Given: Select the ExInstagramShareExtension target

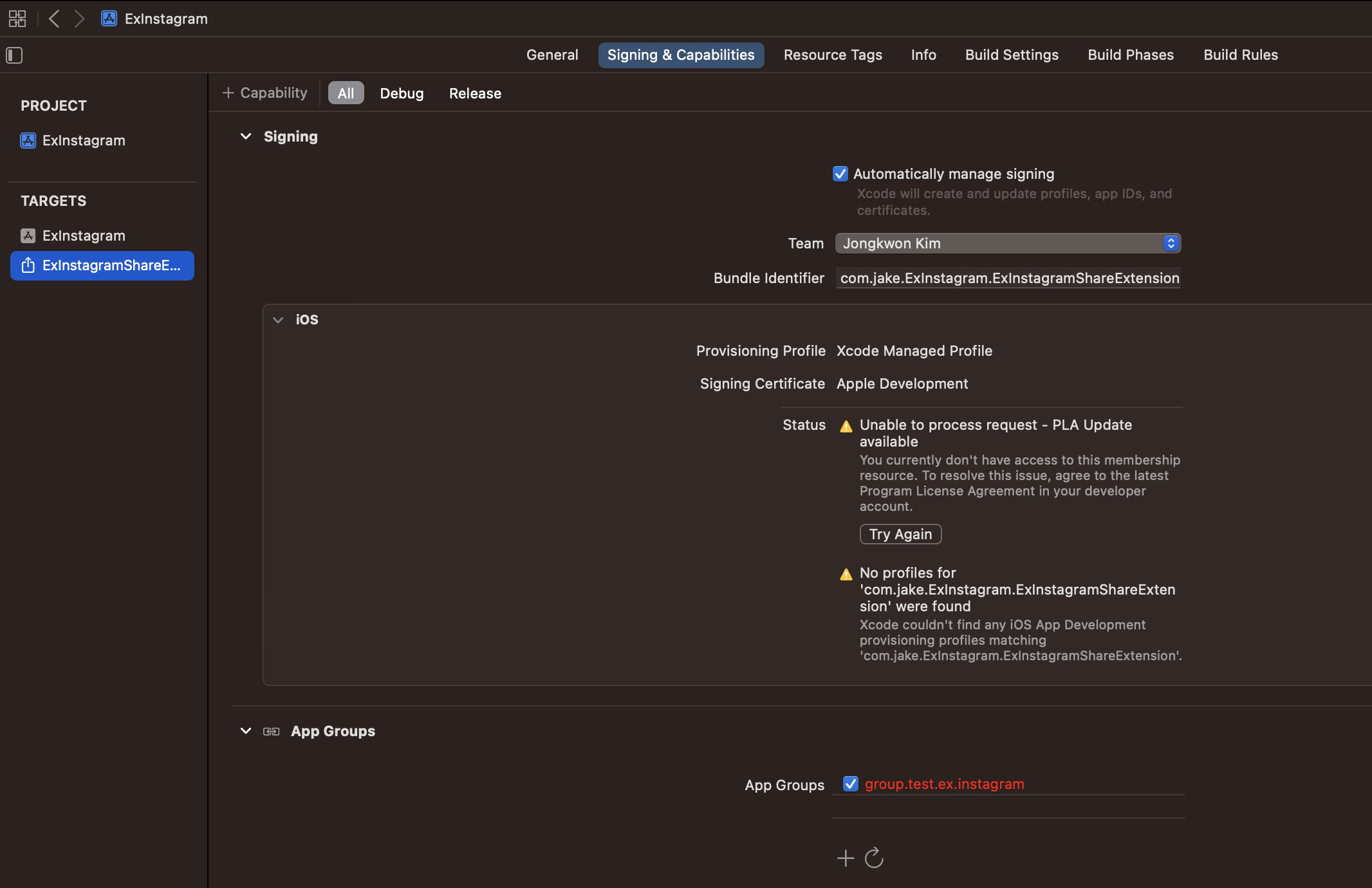Looking at the screenshot, I should pyautogui.click(x=102, y=266).
